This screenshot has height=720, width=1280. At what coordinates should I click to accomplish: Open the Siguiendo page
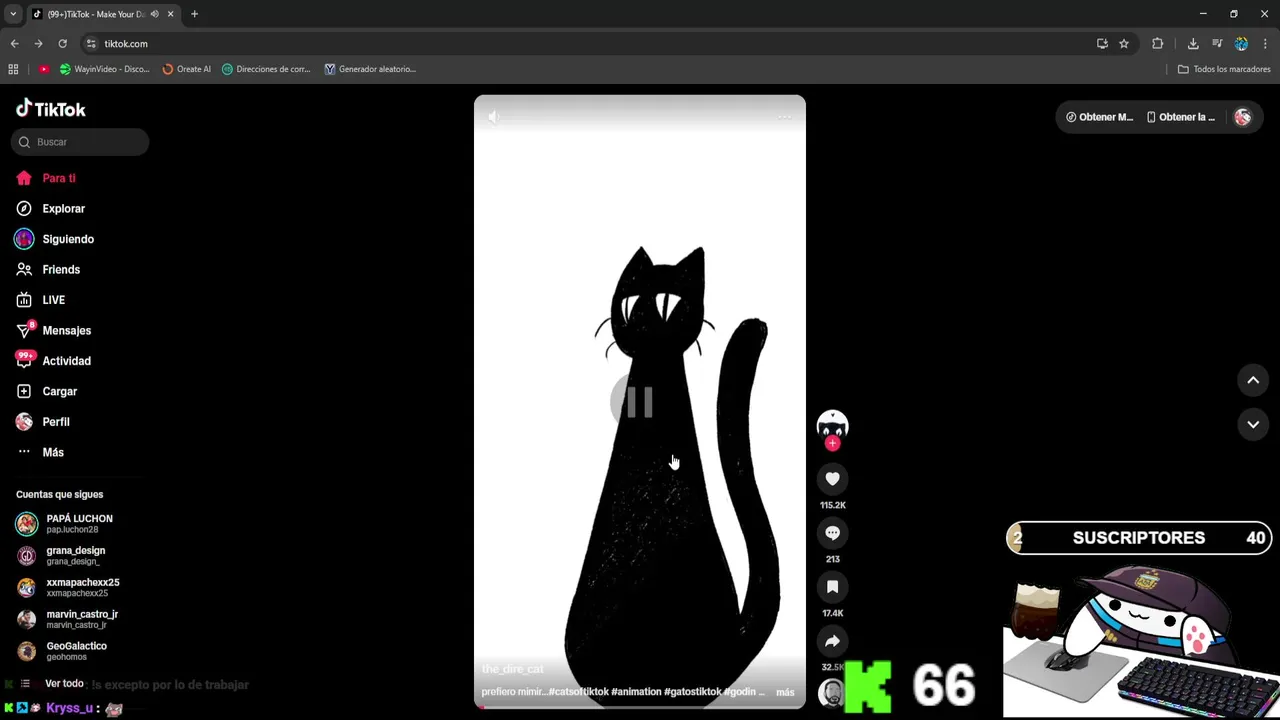[54, 239]
